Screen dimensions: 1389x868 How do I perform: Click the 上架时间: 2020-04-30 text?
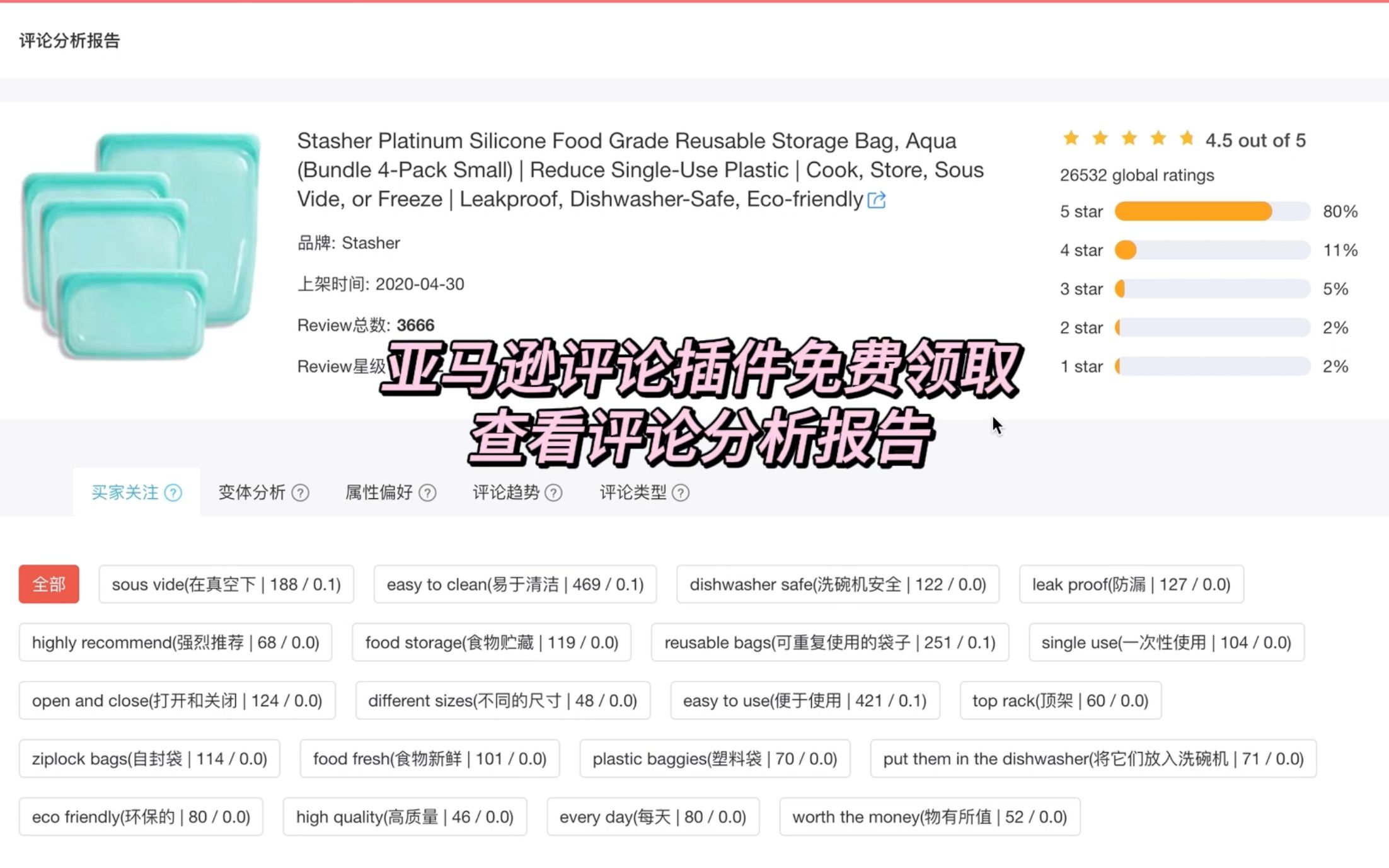(381, 284)
